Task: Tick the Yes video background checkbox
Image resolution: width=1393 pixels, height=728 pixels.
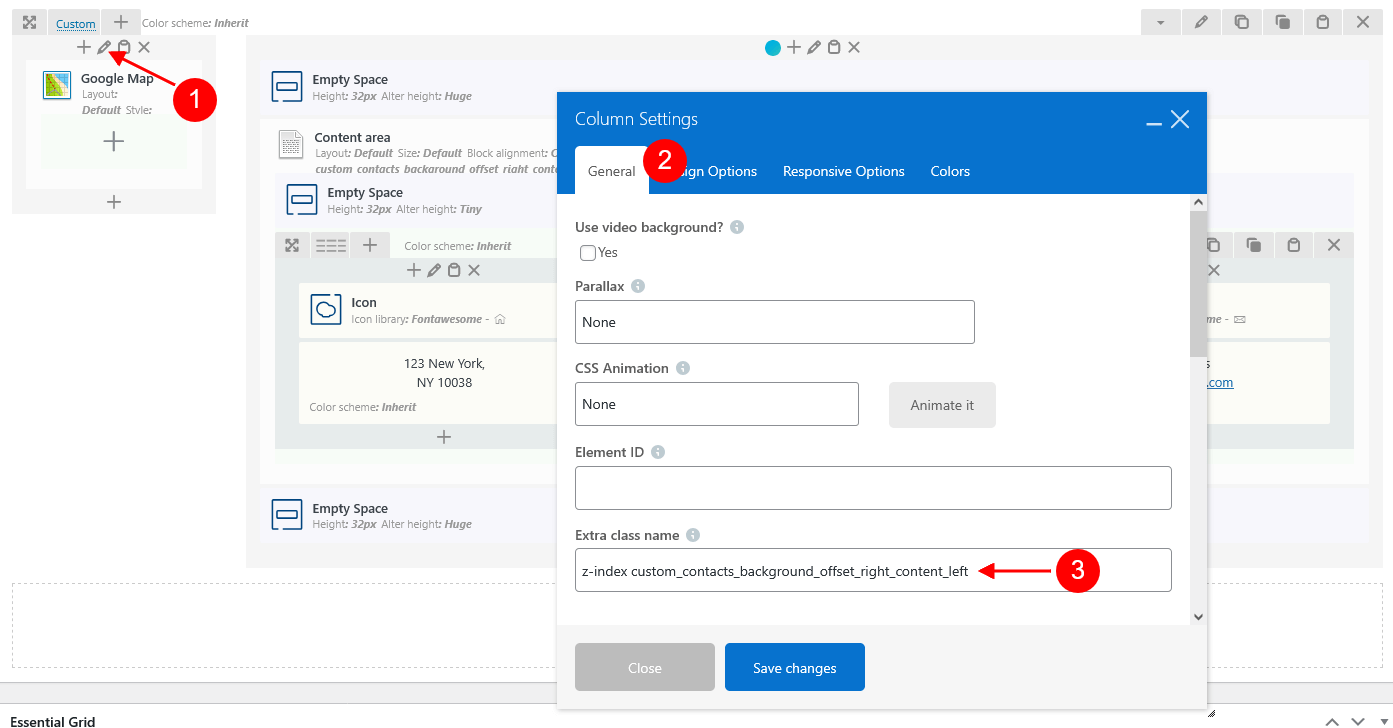Action: [588, 253]
